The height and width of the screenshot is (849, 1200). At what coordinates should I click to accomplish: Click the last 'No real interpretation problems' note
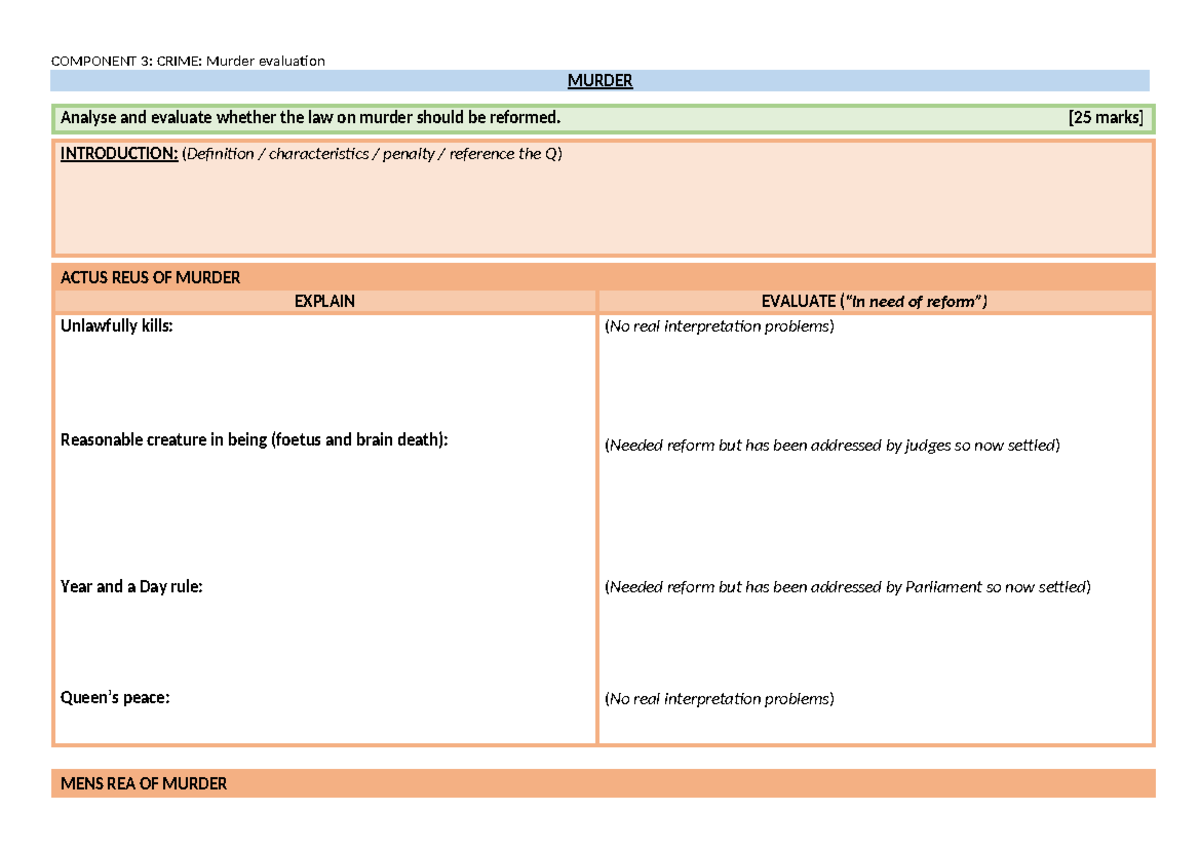click(x=719, y=699)
